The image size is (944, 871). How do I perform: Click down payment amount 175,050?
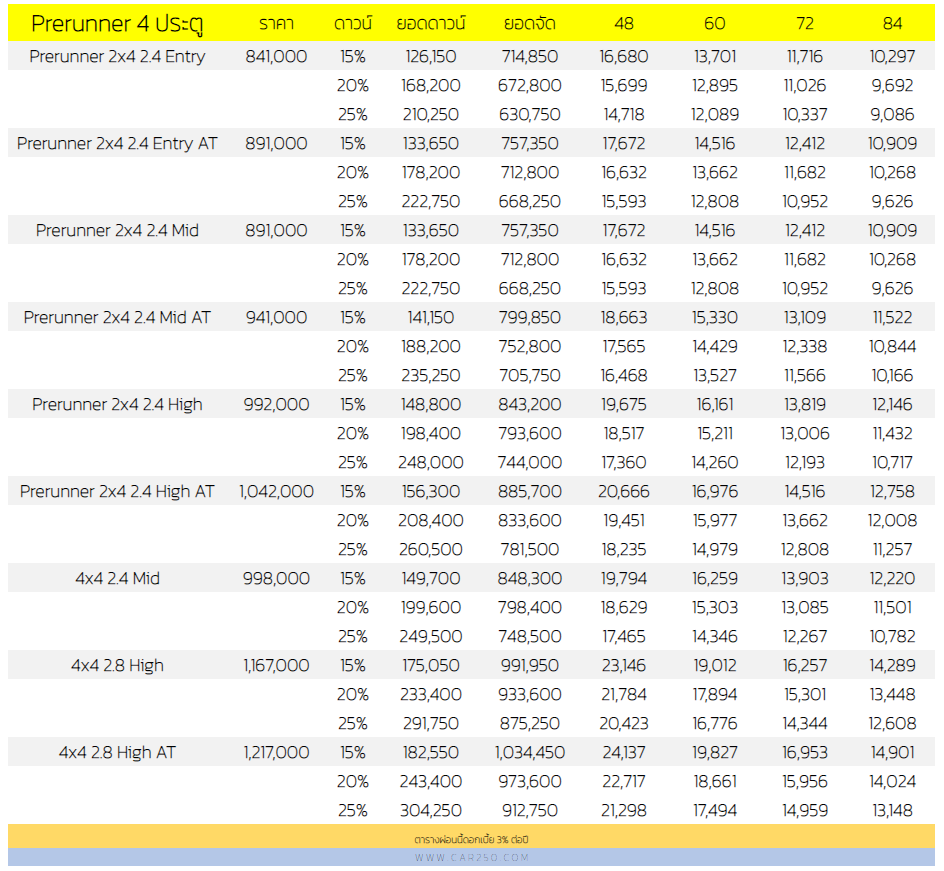(x=430, y=666)
